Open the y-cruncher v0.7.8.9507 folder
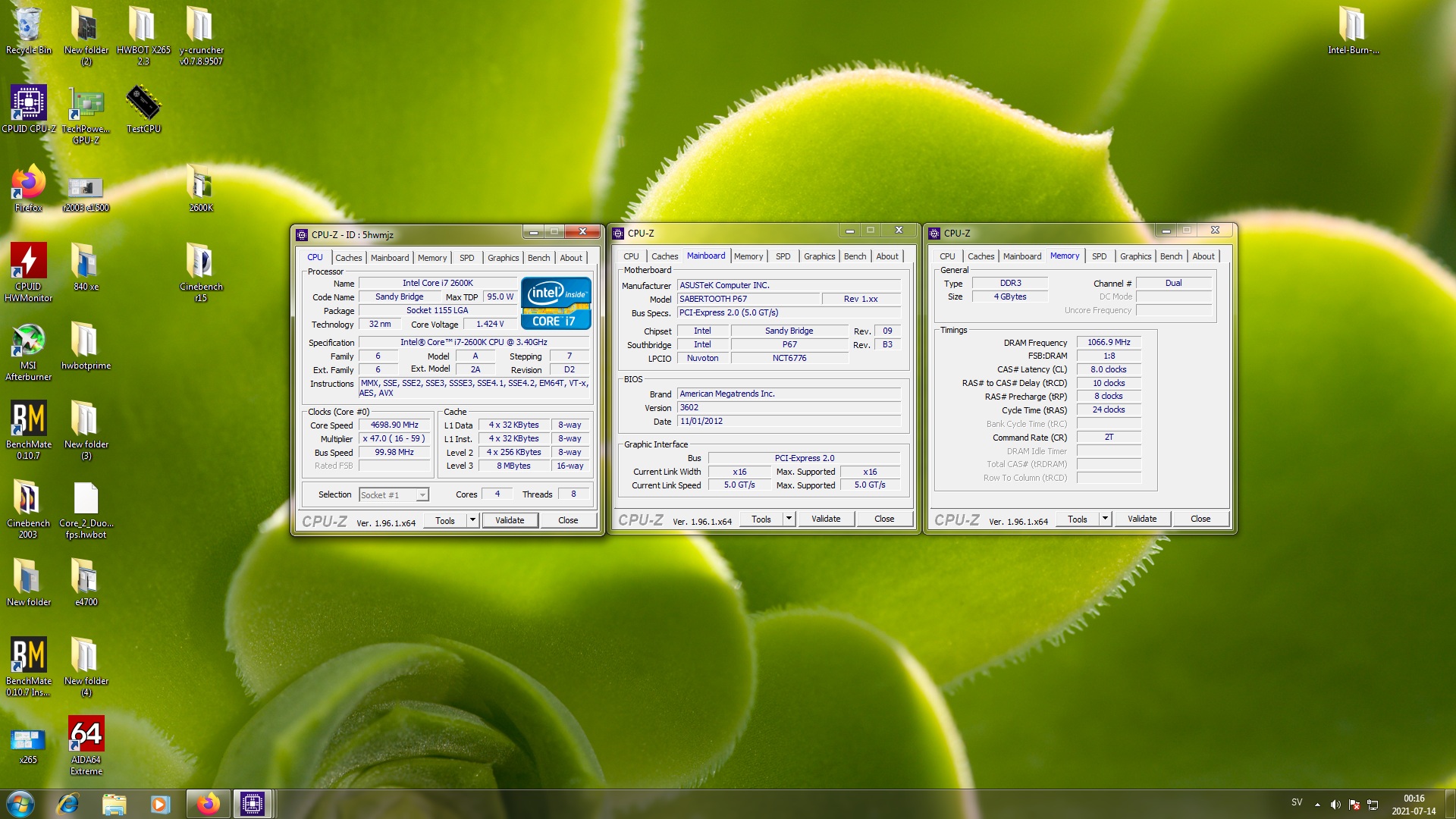1456x819 pixels. coord(201,35)
